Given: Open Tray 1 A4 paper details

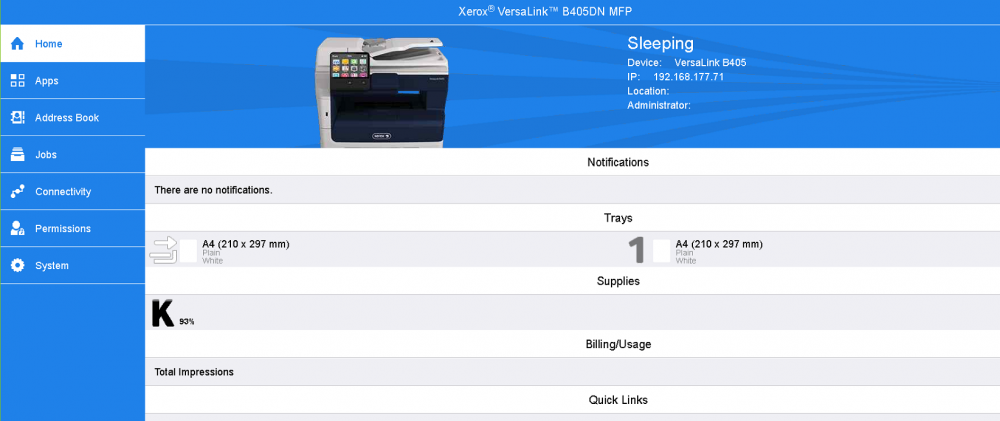Looking at the screenshot, I should [x=718, y=244].
